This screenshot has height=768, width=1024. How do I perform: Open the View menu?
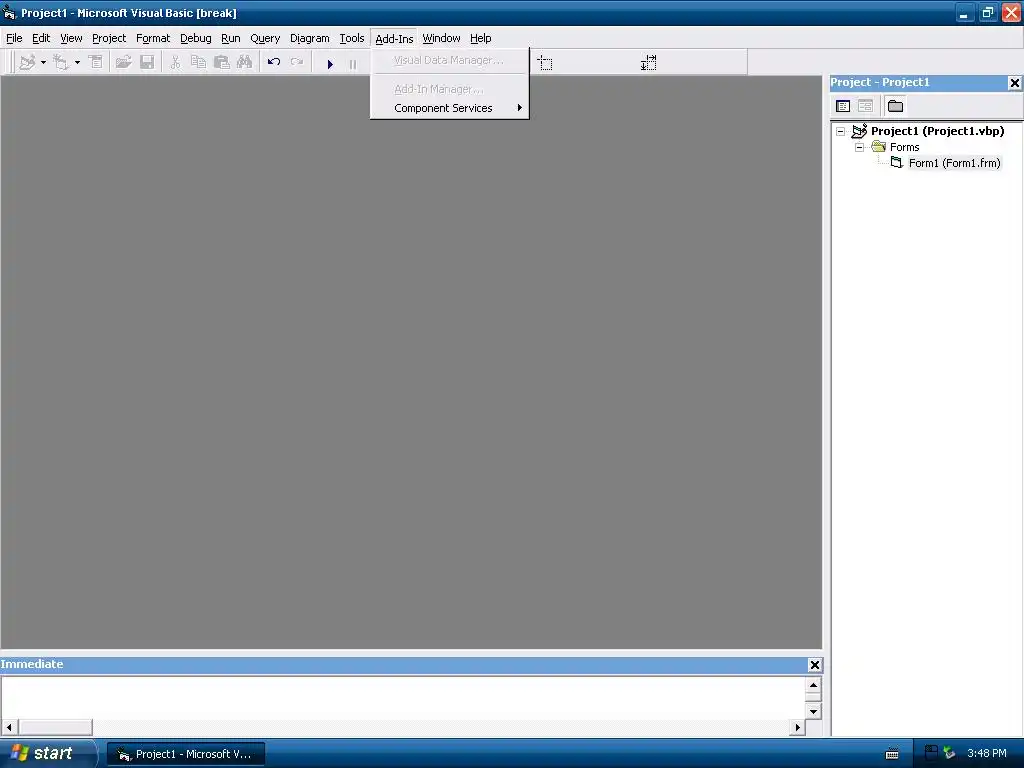click(x=71, y=39)
